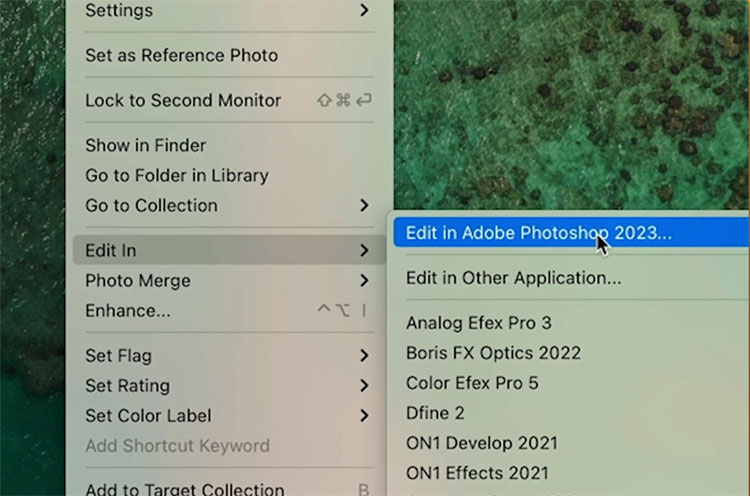750x496 pixels.
Task: Open the Edit In submenu
Action: tap(230, 250)
